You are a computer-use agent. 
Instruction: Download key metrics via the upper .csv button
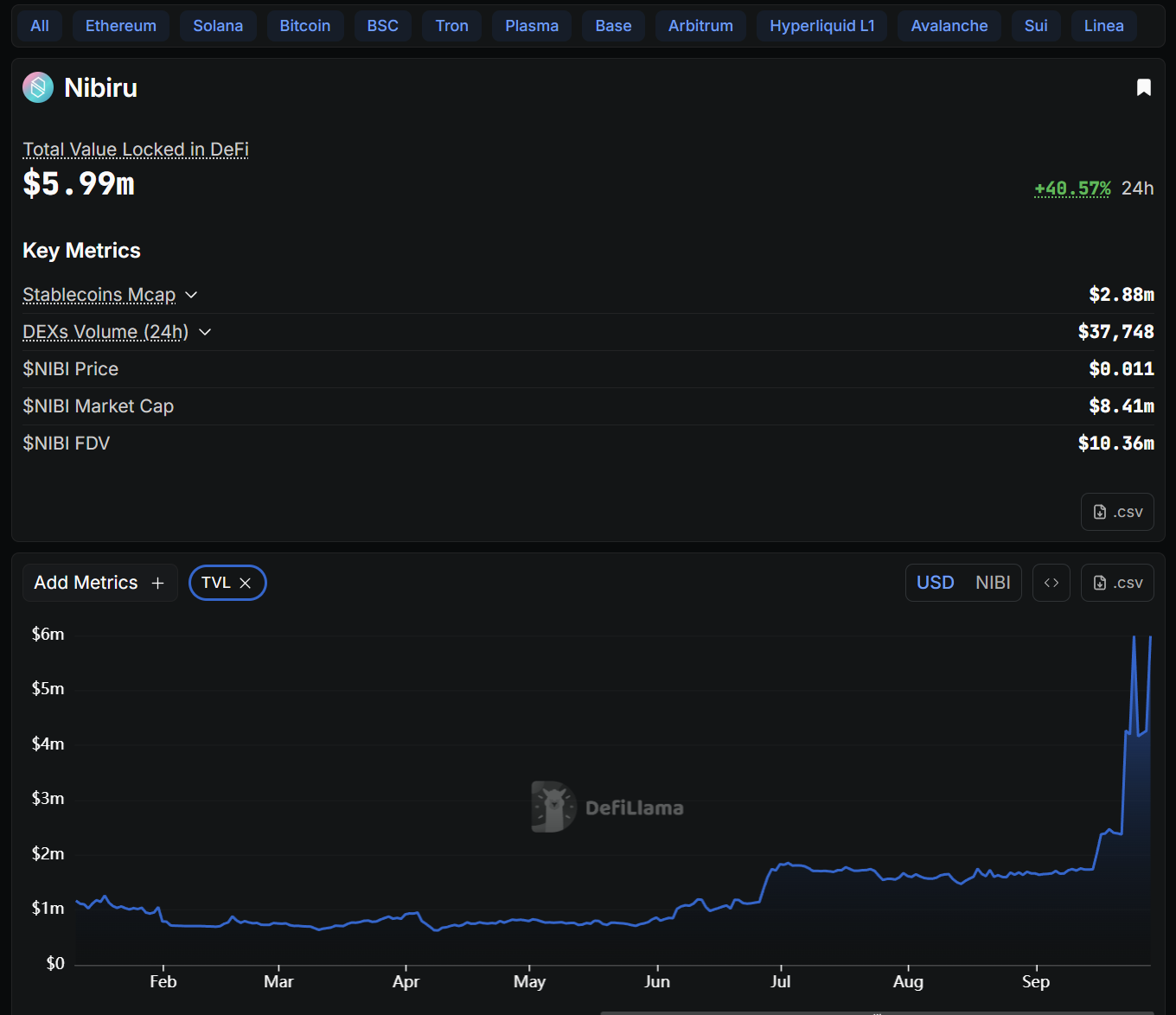point(1117,512)
